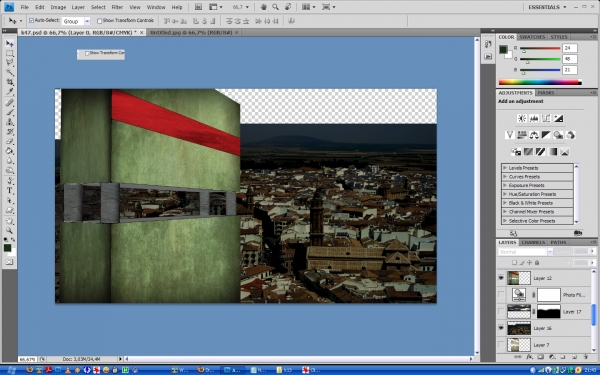The height and width of the screenshot is (375, 600).
Task: Add a Gradient Map adjustment
Action: (552, 152)
